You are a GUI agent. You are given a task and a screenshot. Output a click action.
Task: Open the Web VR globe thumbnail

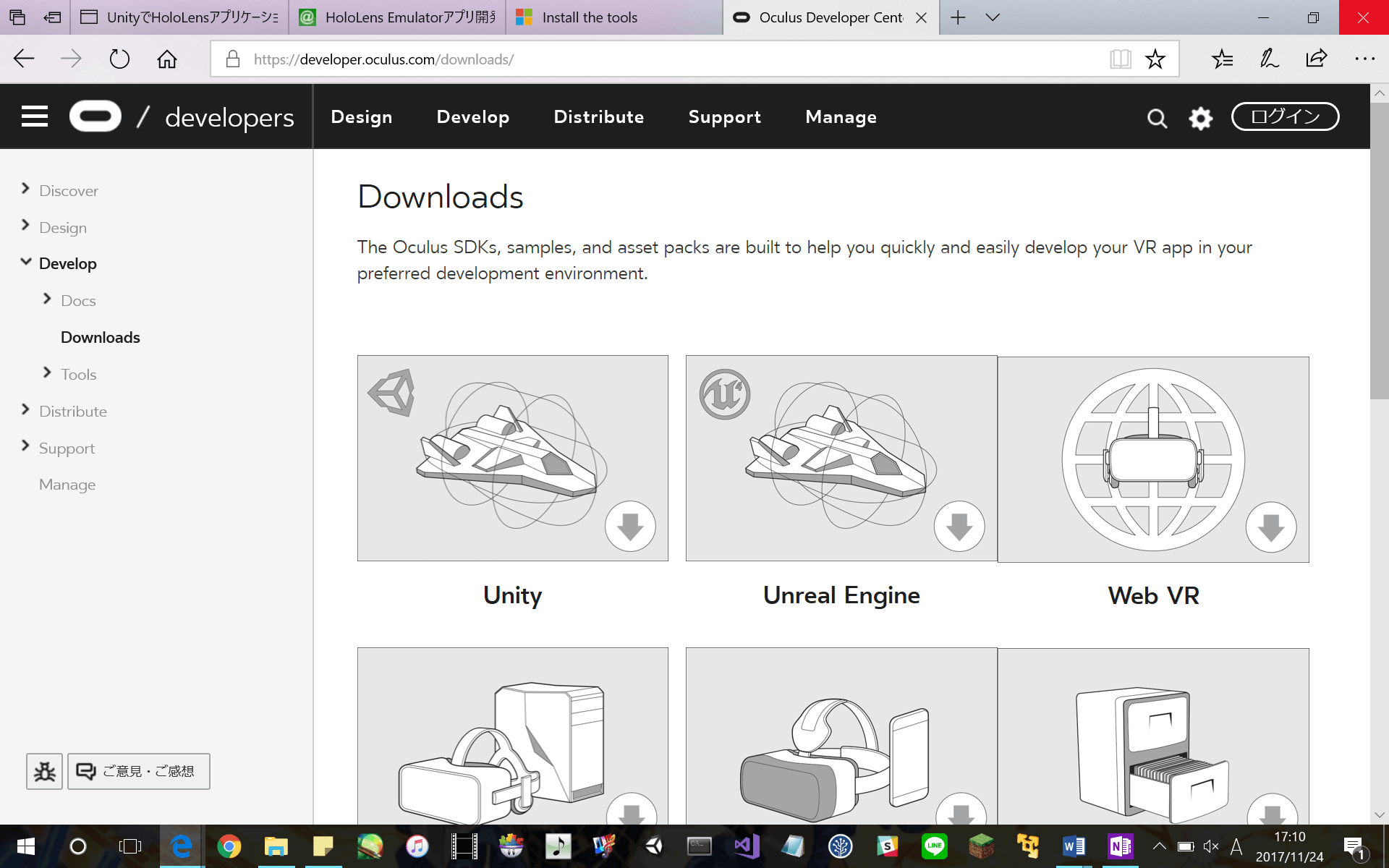[x=1153, y=459]
